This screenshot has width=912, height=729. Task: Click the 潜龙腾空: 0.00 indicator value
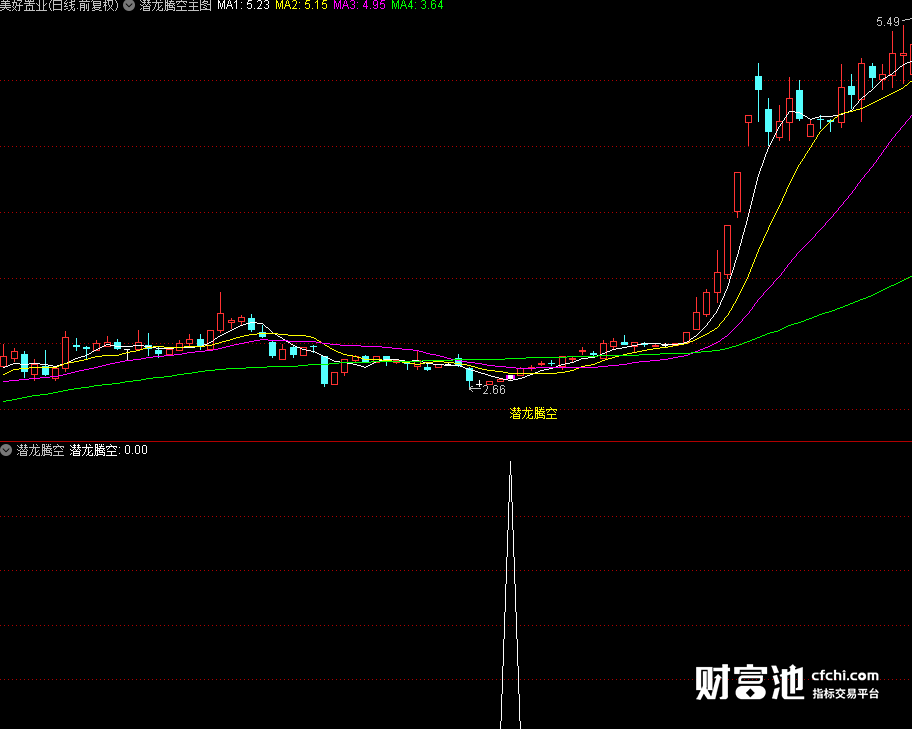[108, 450]
